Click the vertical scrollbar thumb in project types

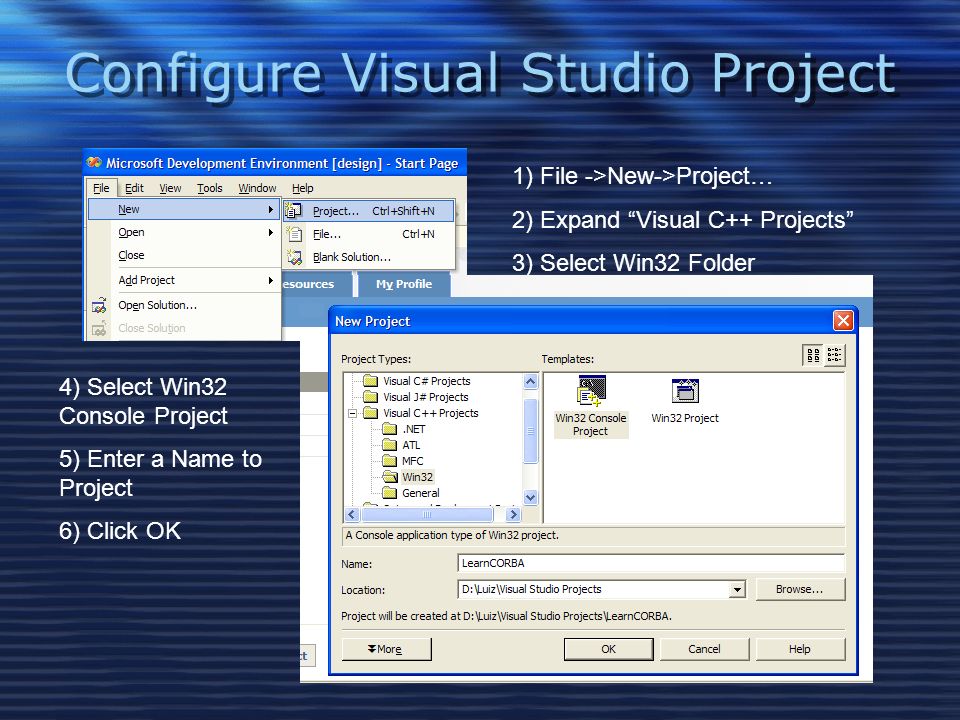pyautogui.click(x=531, y=431)
